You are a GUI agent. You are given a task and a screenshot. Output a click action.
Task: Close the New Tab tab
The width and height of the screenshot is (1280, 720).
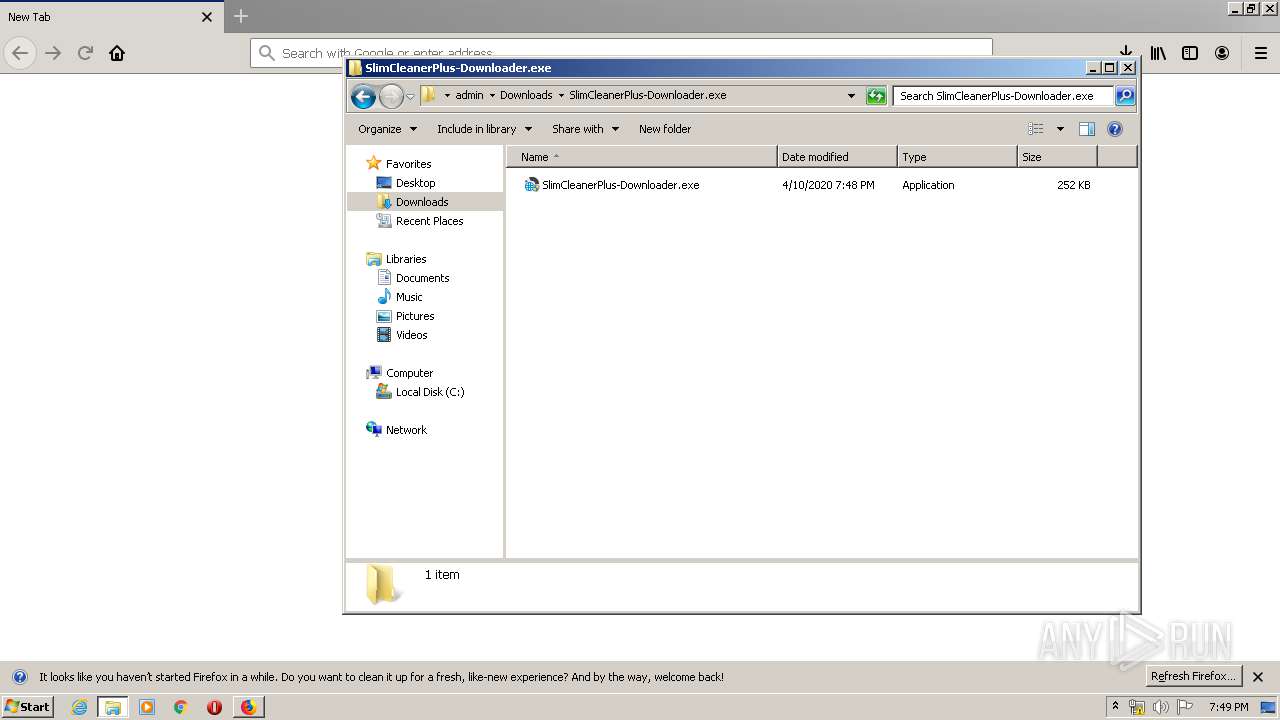point(207,17)
